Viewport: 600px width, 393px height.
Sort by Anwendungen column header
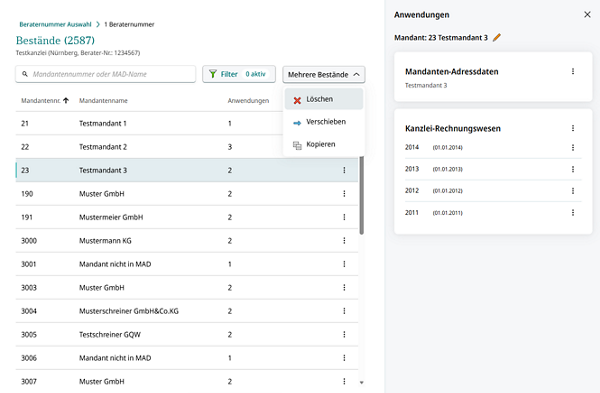click(248, 101)
